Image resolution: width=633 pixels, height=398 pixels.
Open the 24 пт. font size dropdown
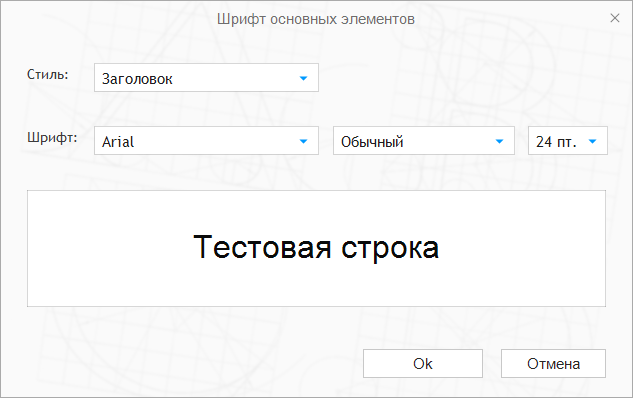tap(568, 140)
